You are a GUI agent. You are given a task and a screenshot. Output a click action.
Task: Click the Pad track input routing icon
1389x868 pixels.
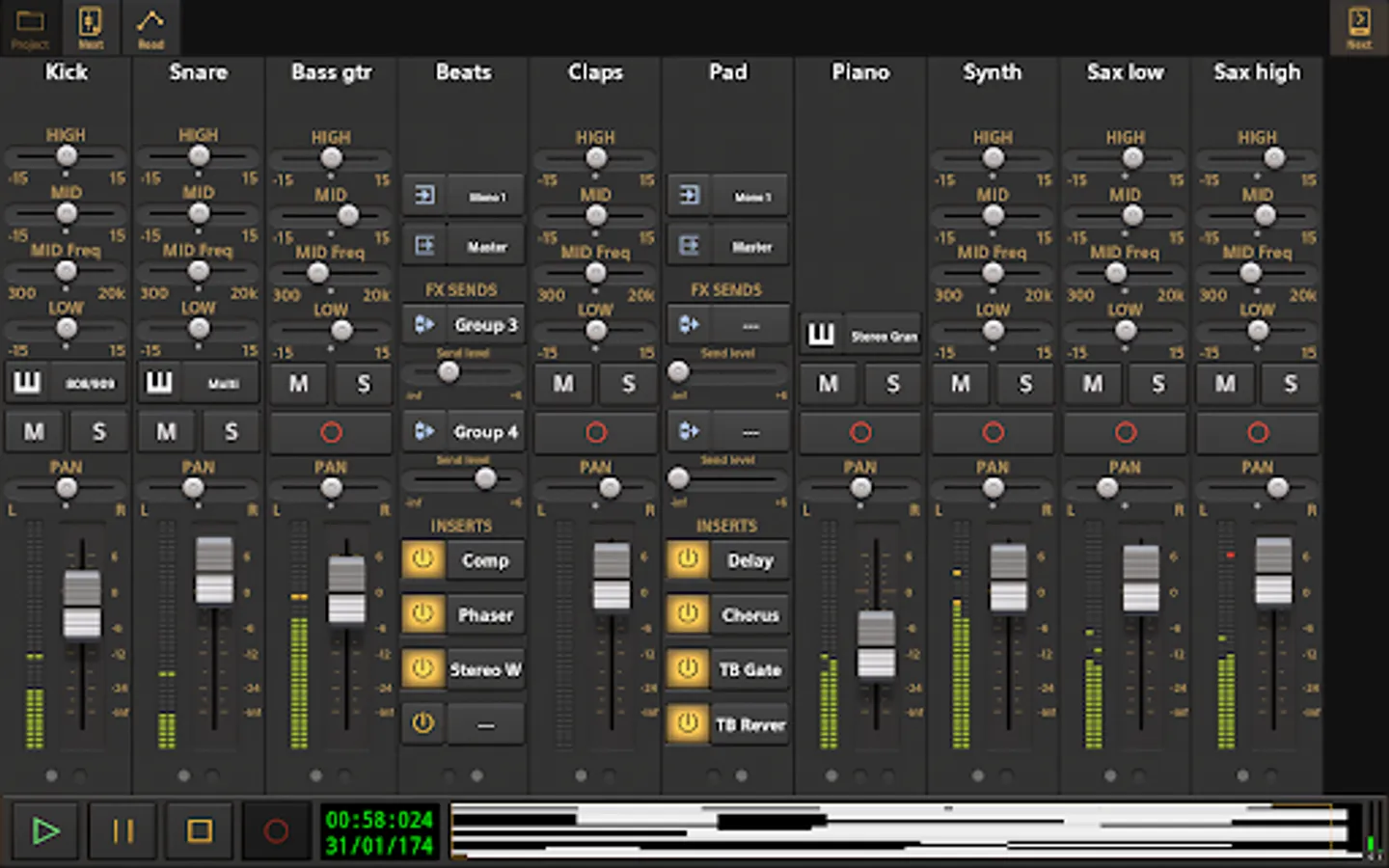point(689,196)
